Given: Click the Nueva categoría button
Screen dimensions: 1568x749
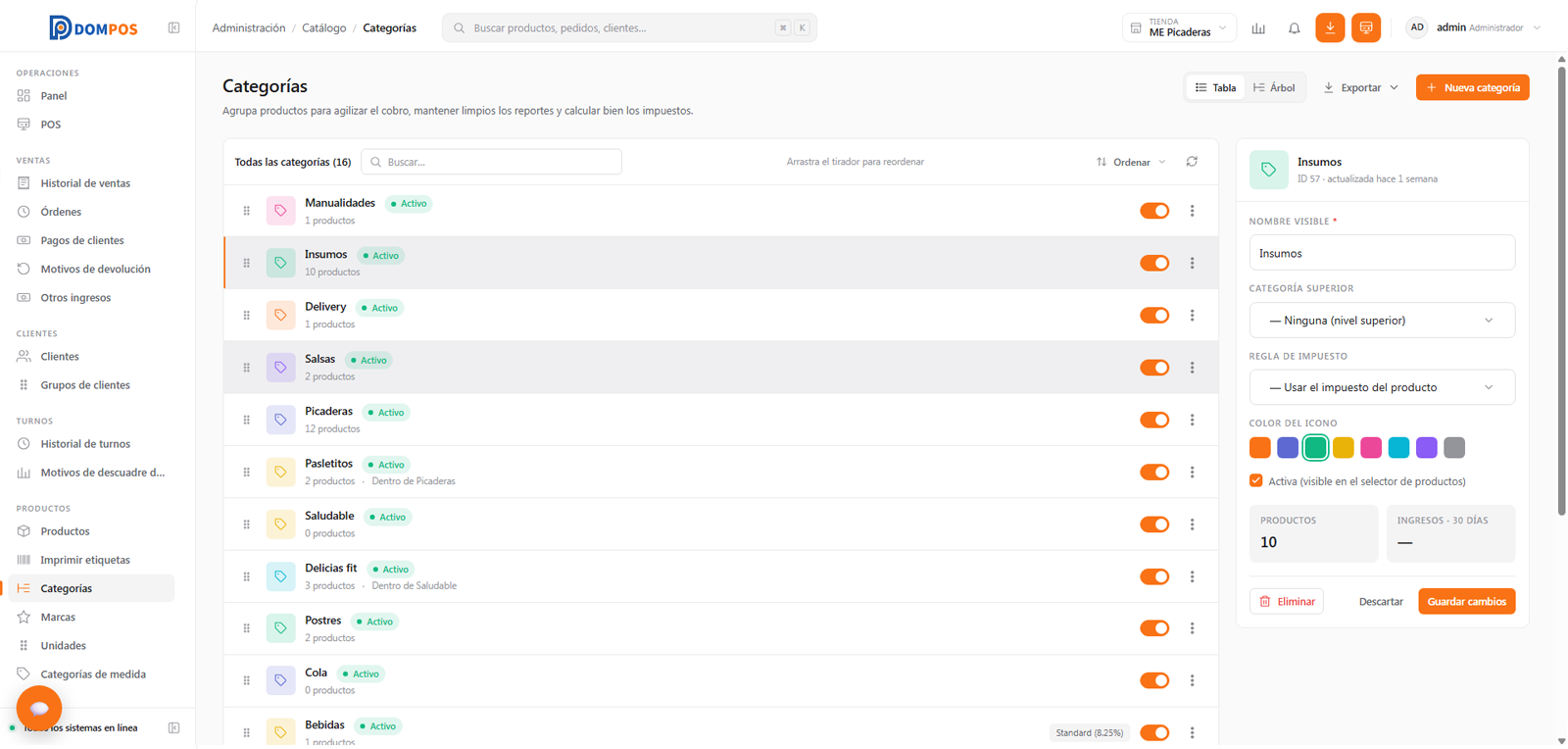Looking at the screenshot, I should tap(1472, 87).
